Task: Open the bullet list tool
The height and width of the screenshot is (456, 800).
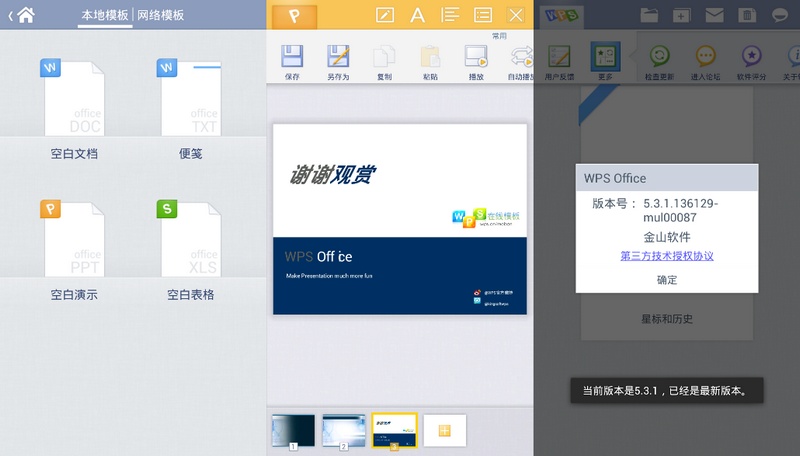Action: (483, 15)
